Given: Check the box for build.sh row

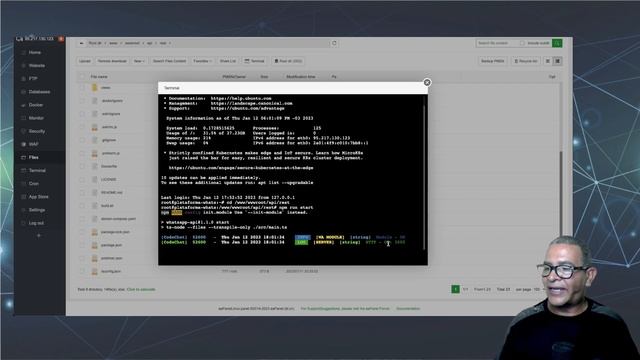Looking at the screenshot, I should [82, 205].
